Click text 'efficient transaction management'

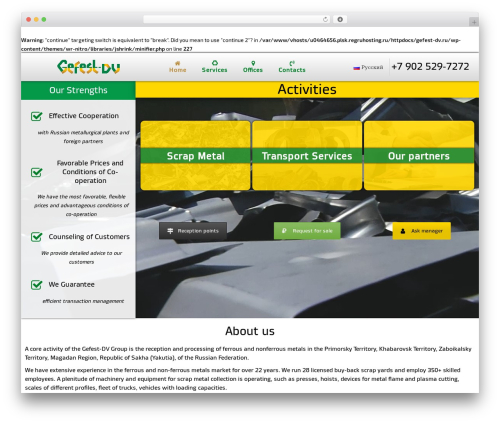pyautogui.click(x=83, y=301)
